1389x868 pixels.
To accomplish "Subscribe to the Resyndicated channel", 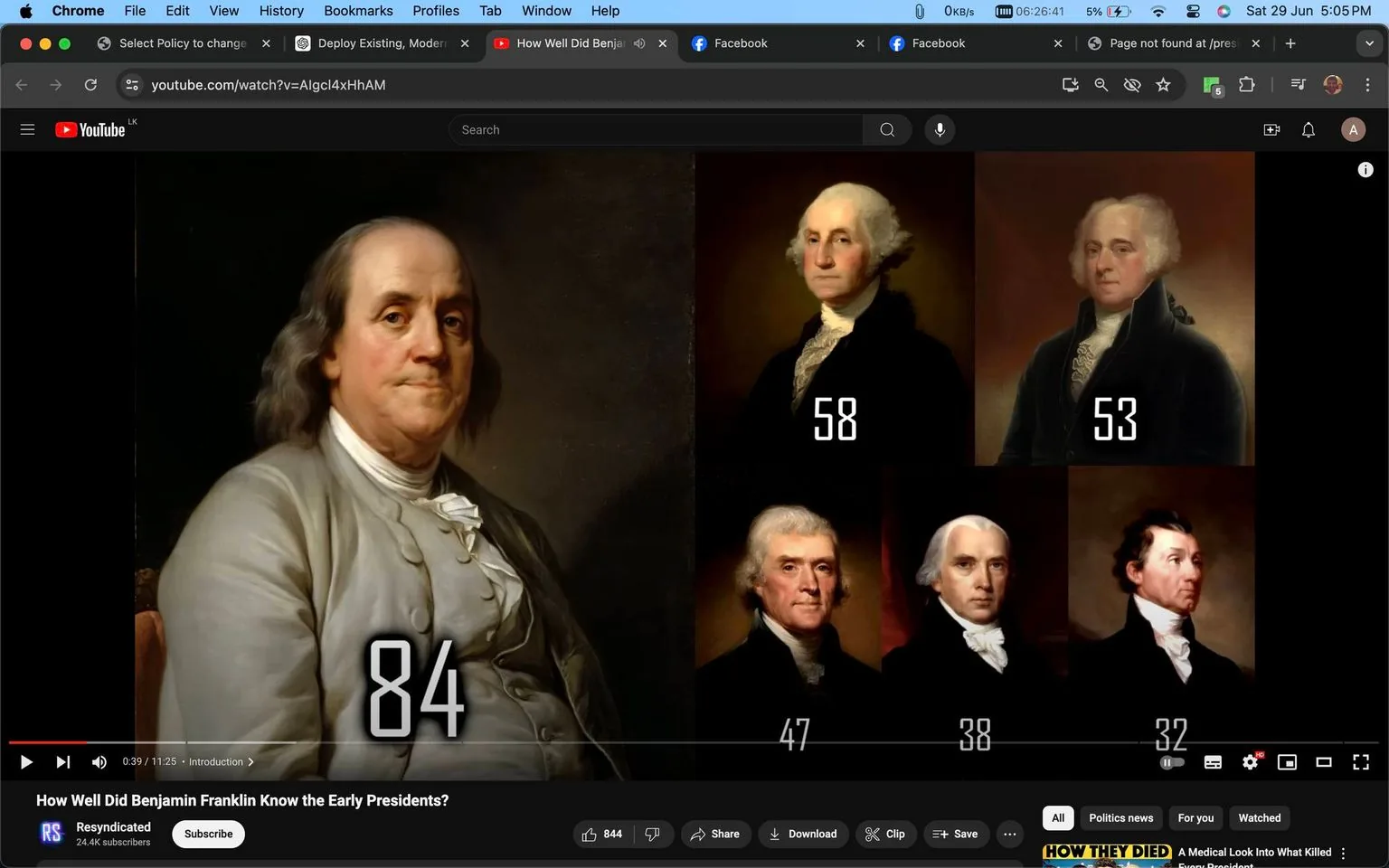I will click(207, 834).
